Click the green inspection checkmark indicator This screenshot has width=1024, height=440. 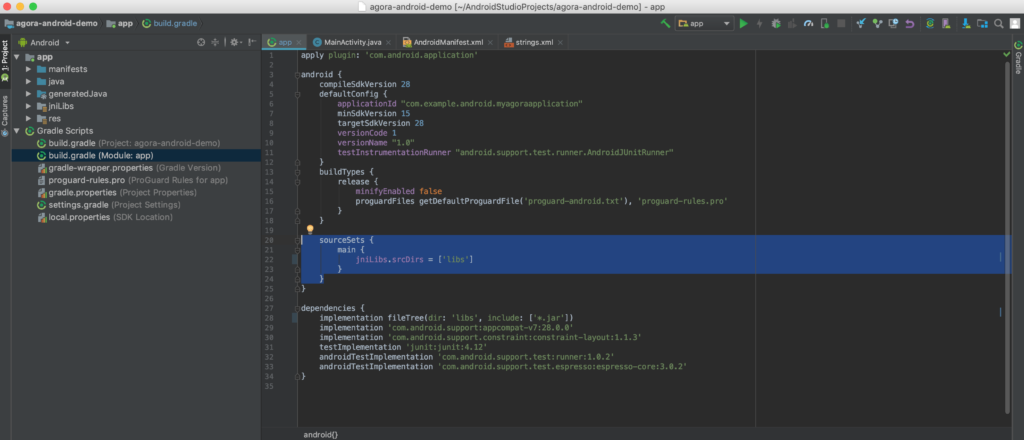tap(1006, 54)
